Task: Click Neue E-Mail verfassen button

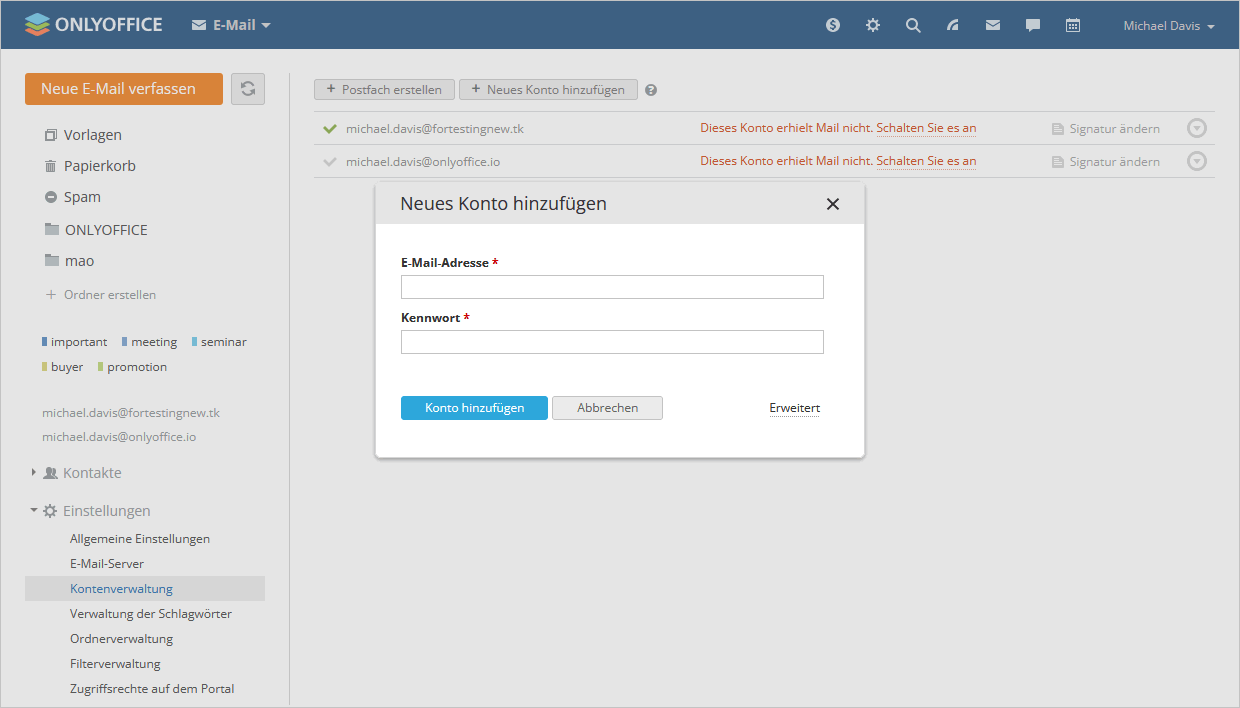Action: point(124,88)
